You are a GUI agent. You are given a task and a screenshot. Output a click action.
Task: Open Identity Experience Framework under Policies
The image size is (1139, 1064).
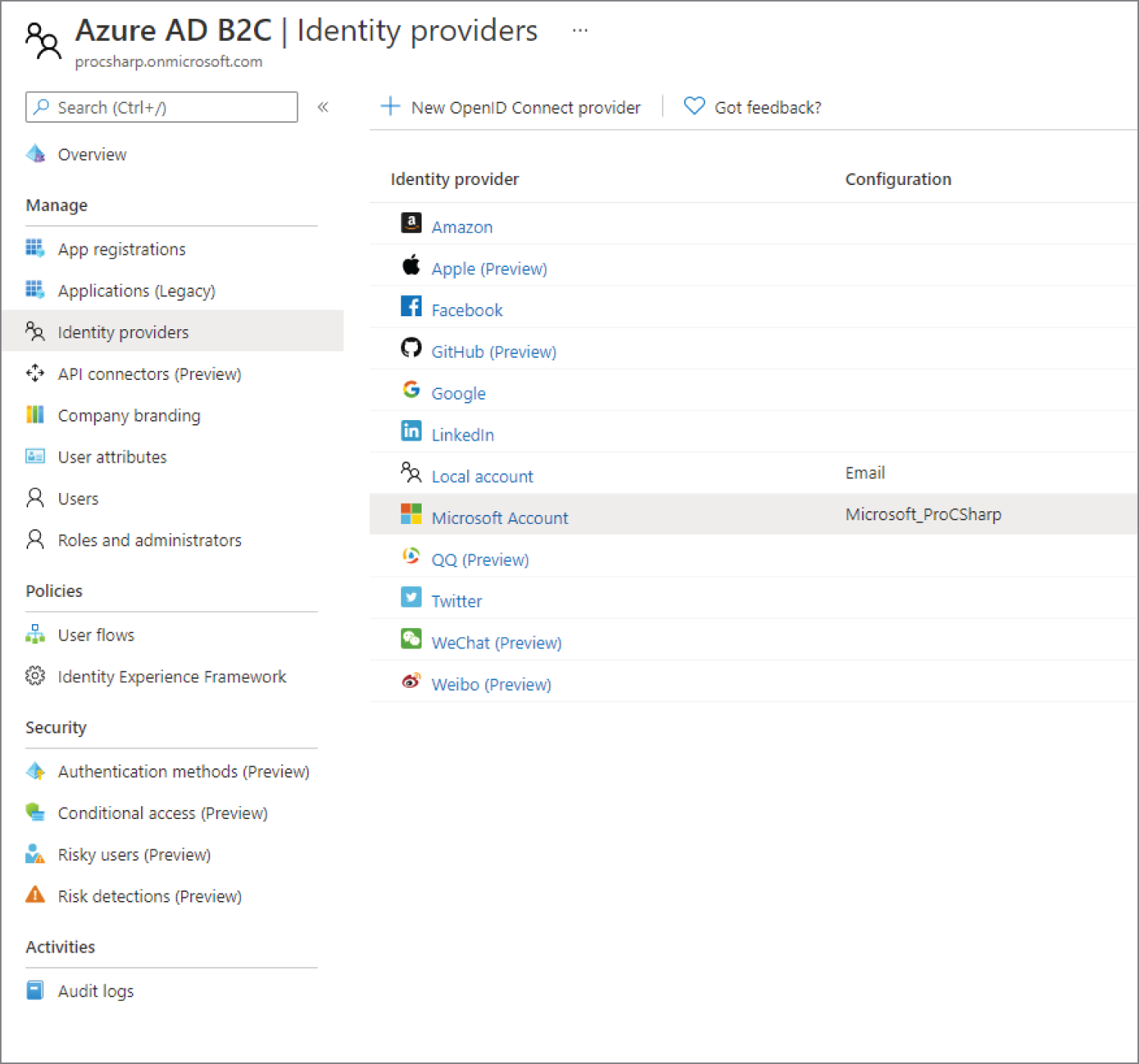click(x=172, y=676)
